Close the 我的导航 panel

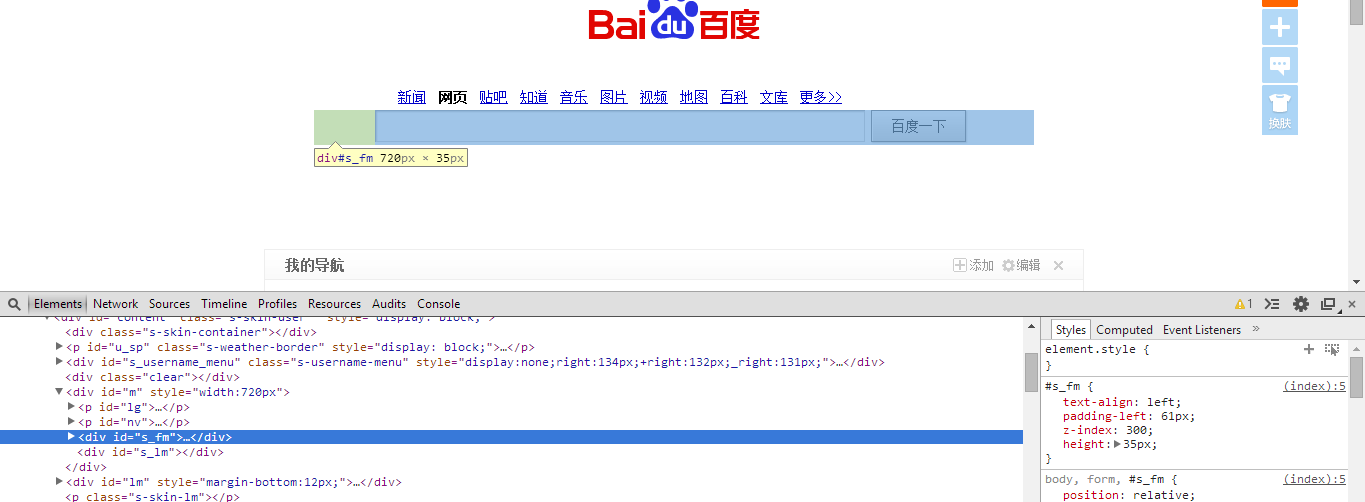(1059, 265)
